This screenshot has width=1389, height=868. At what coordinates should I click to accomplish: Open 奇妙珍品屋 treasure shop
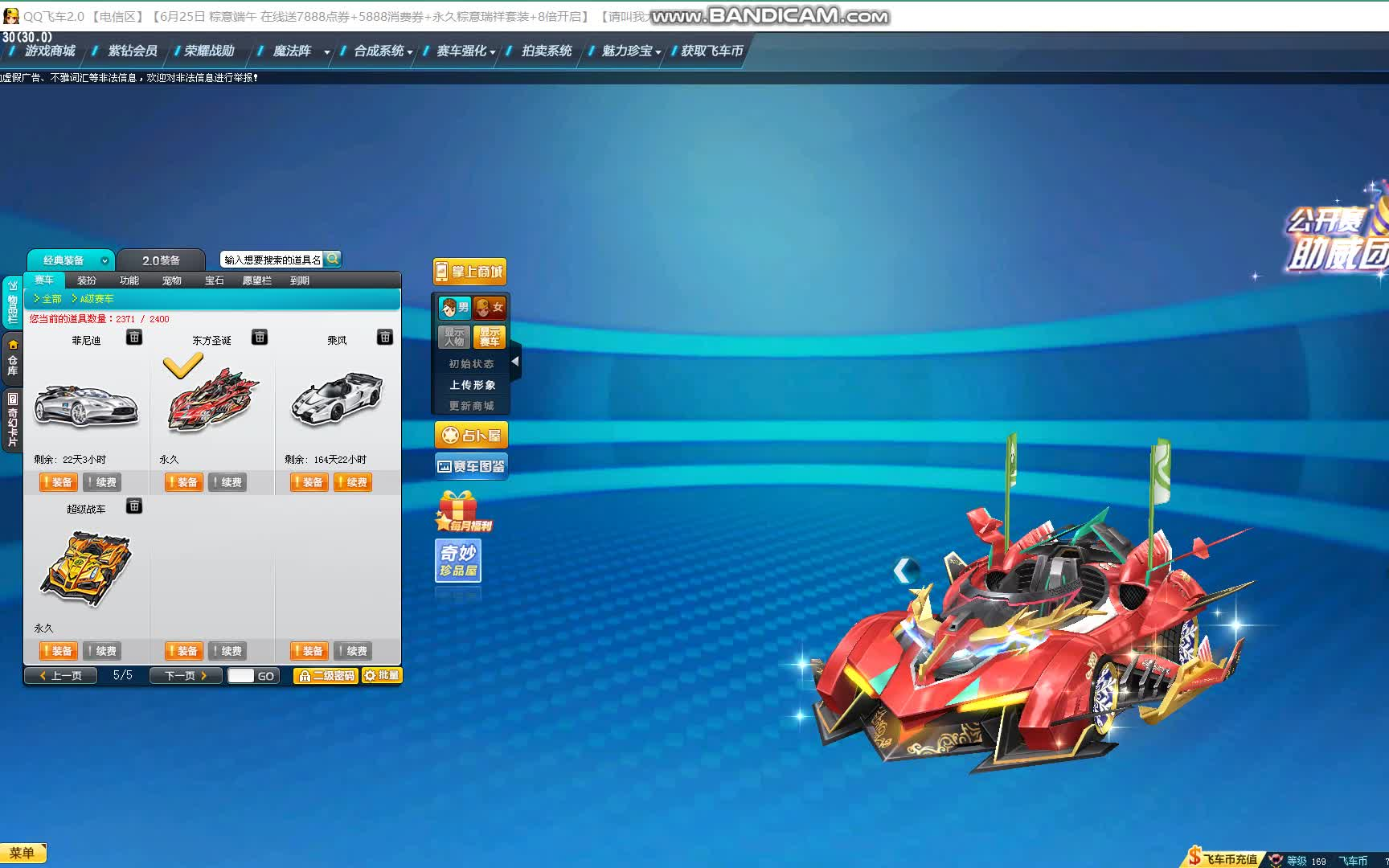click(x=458, y=560)
